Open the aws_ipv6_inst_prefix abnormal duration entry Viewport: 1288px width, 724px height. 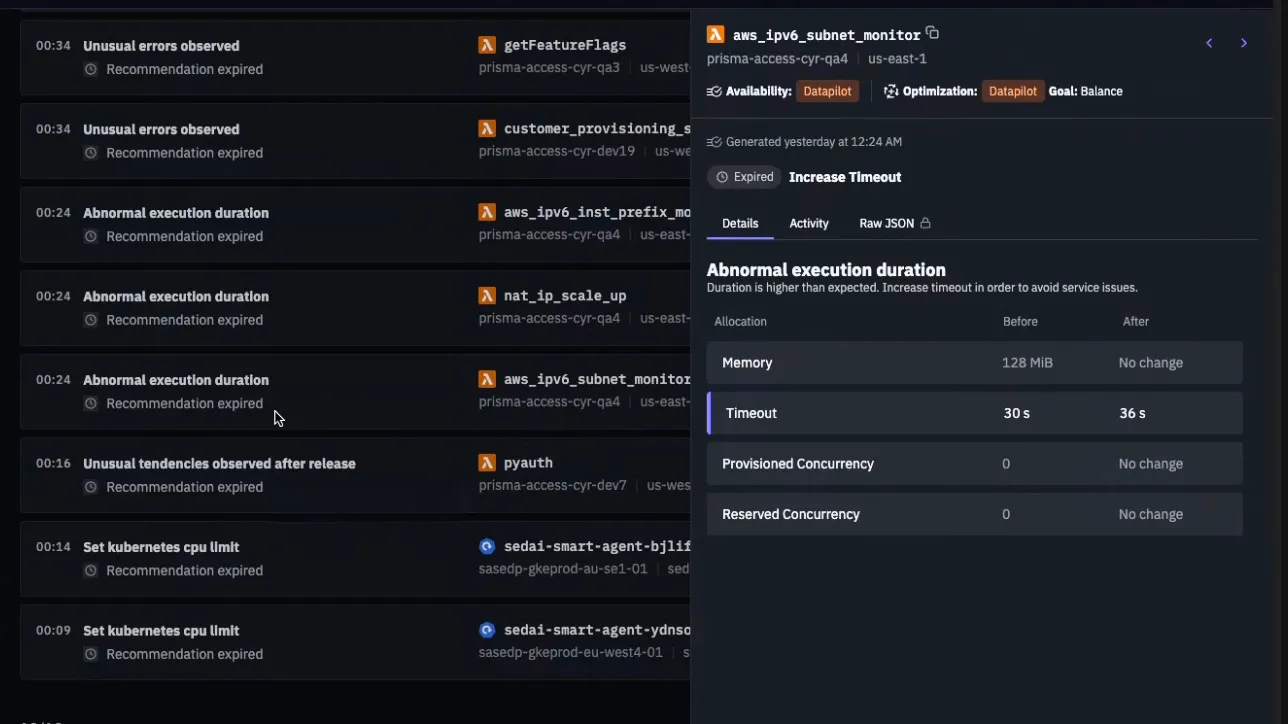(355, 225)
